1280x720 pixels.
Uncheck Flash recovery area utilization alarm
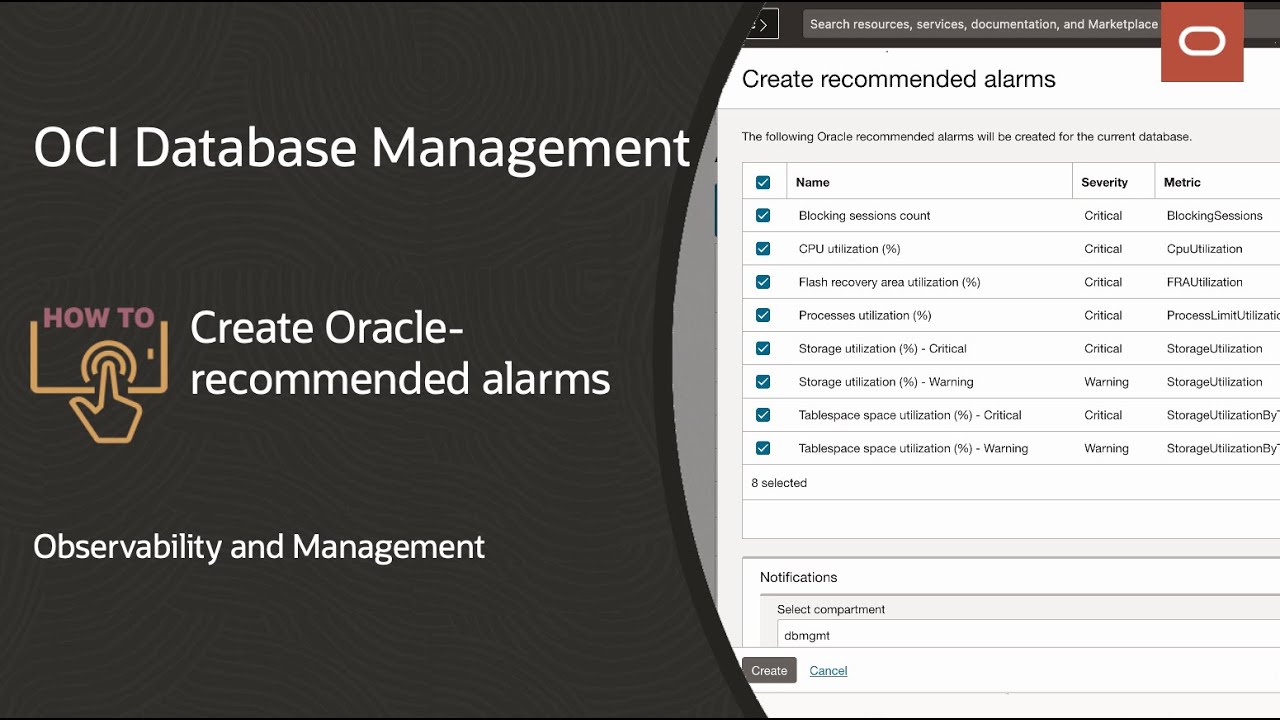763,282
